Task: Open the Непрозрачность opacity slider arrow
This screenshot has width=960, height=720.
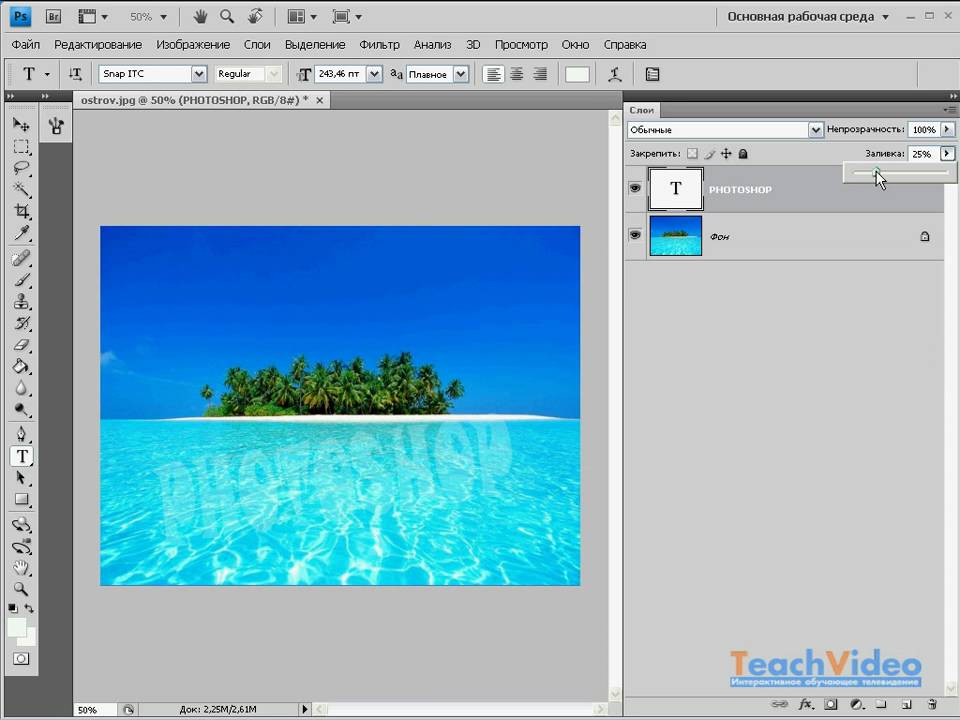Action: [947, 129]
